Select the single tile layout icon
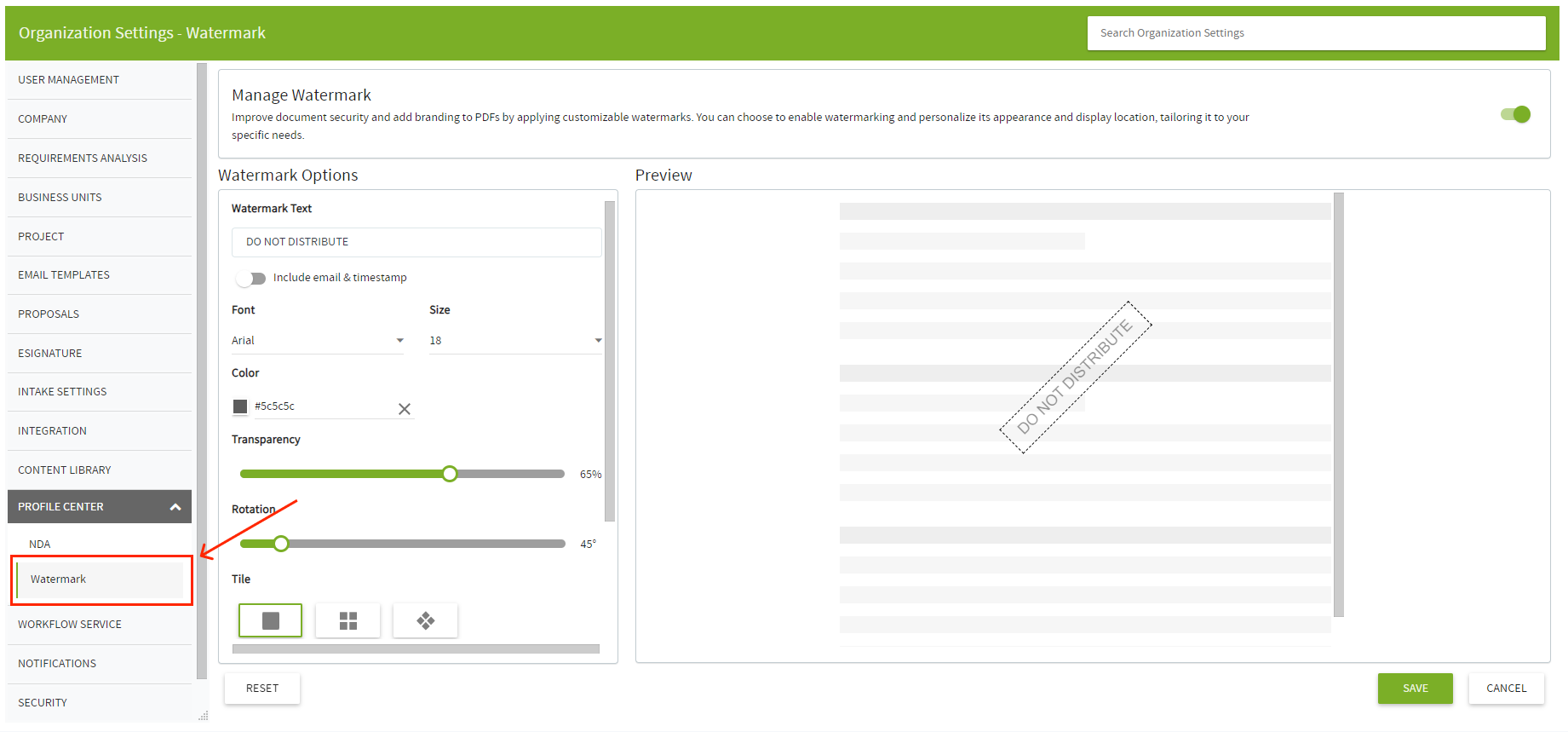 click(x=270, y=620)
